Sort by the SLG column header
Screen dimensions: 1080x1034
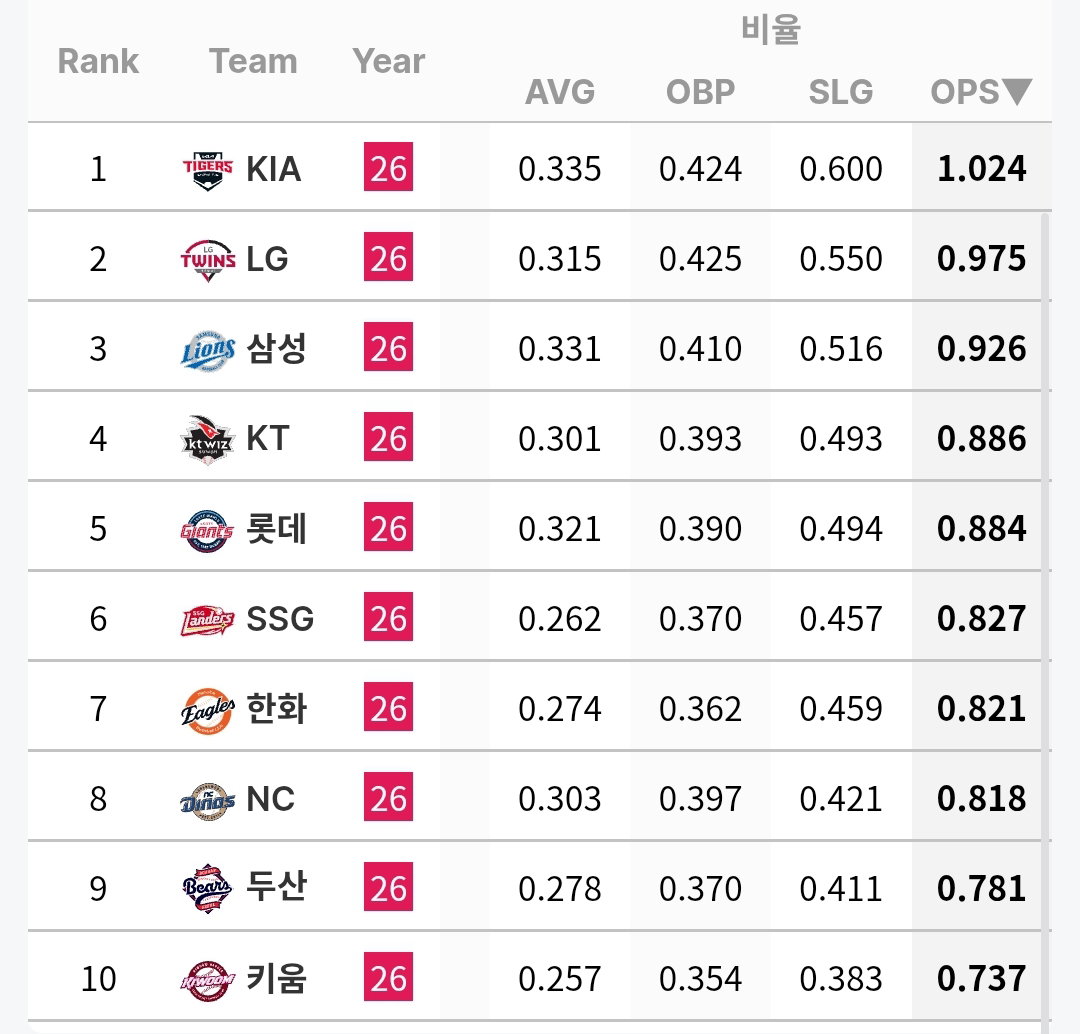840,92
